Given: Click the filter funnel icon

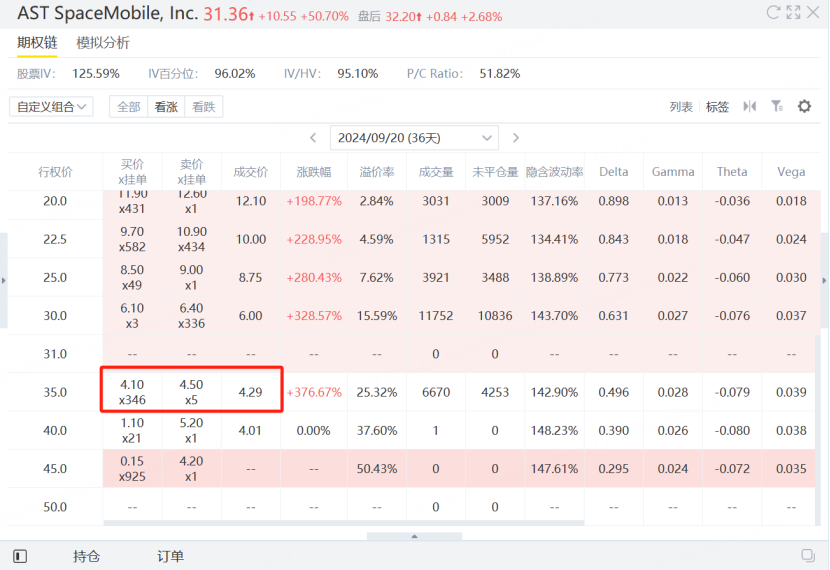Looking at the screenshot, I should point(776,106).
